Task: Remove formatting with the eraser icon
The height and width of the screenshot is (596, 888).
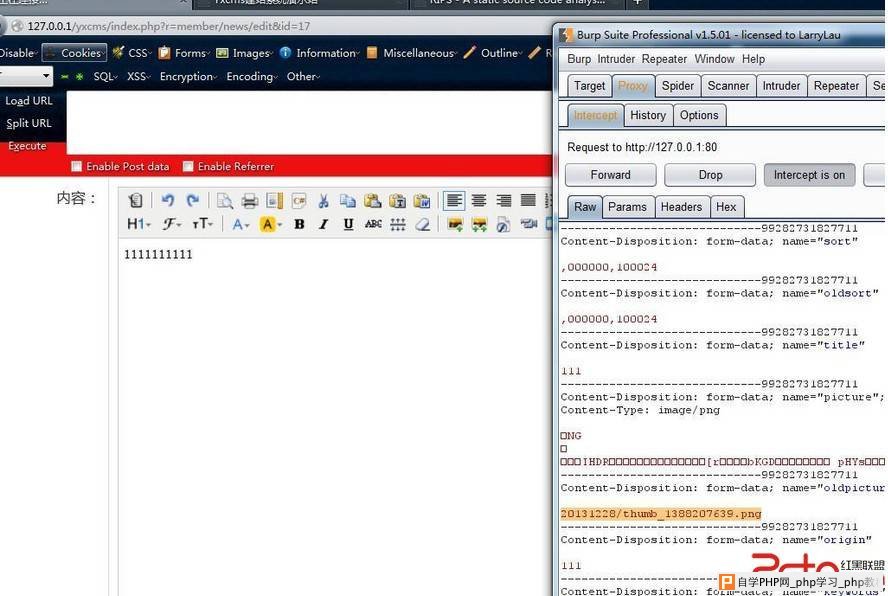Action: tap(422, 224)
